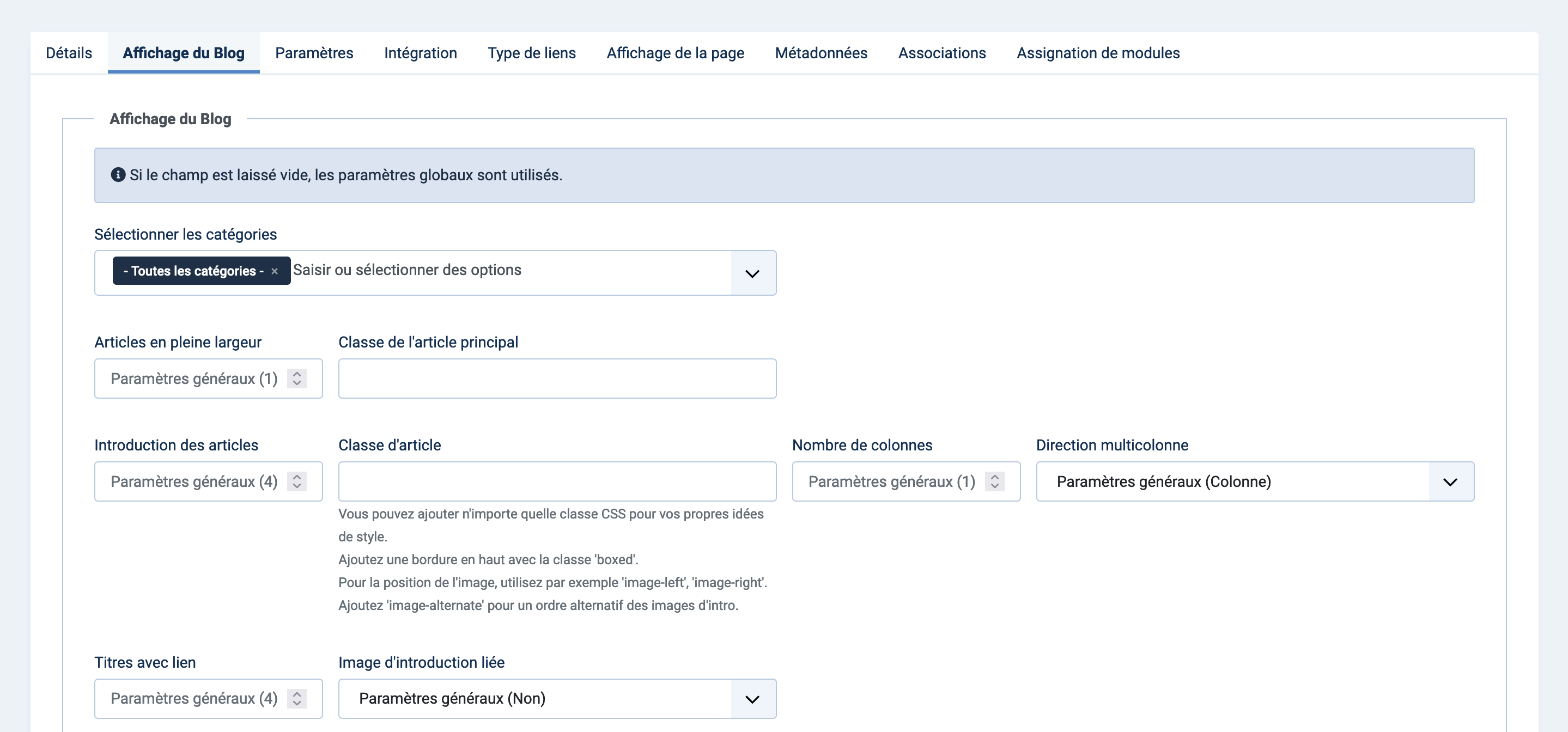1568x732 pixels.
Task: Click the stepper arrows of Nombre de colonnes
Action: click(x=995, y=481)
